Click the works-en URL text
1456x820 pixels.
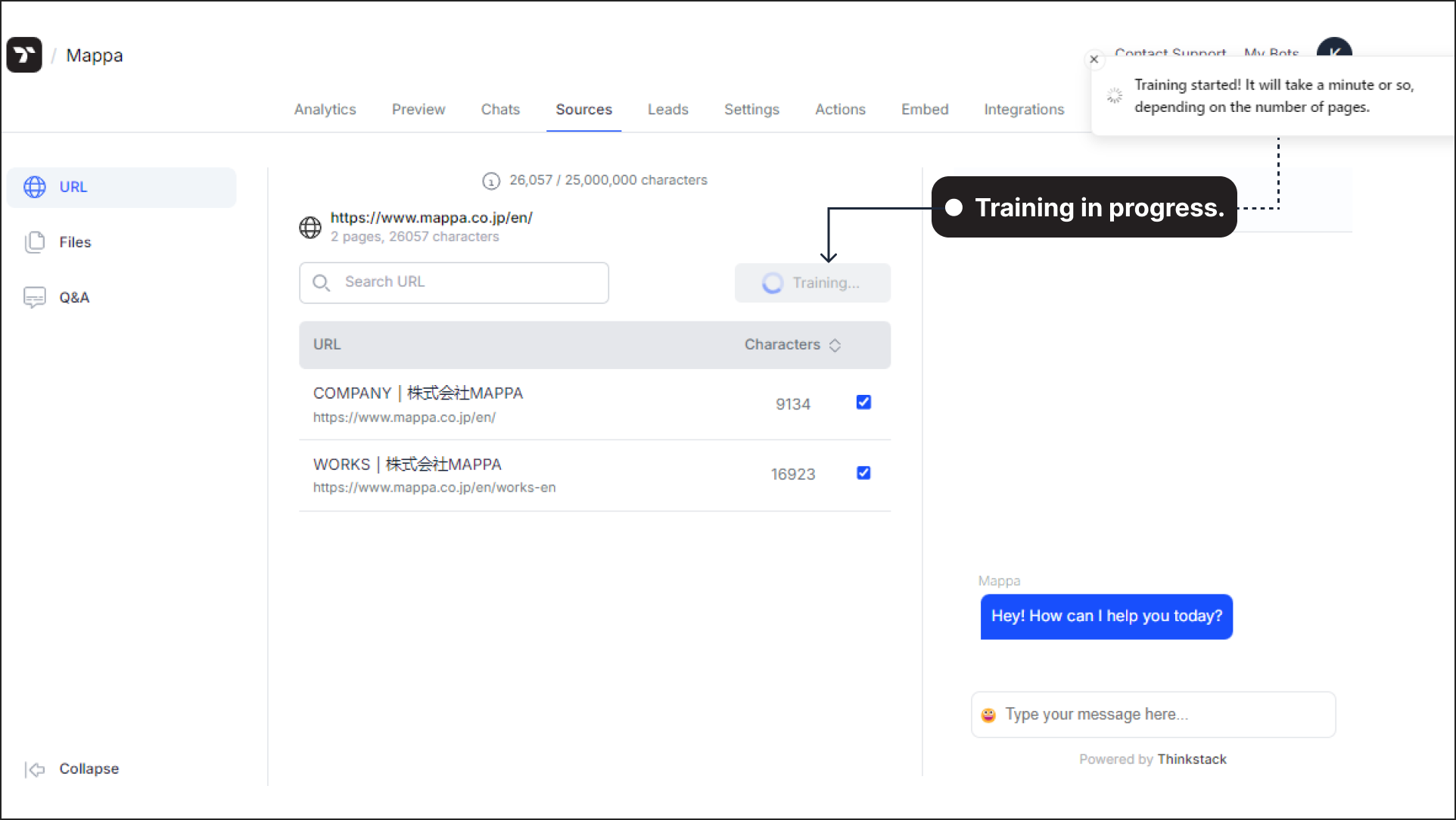pyautogui.click(x=434, y=488)
